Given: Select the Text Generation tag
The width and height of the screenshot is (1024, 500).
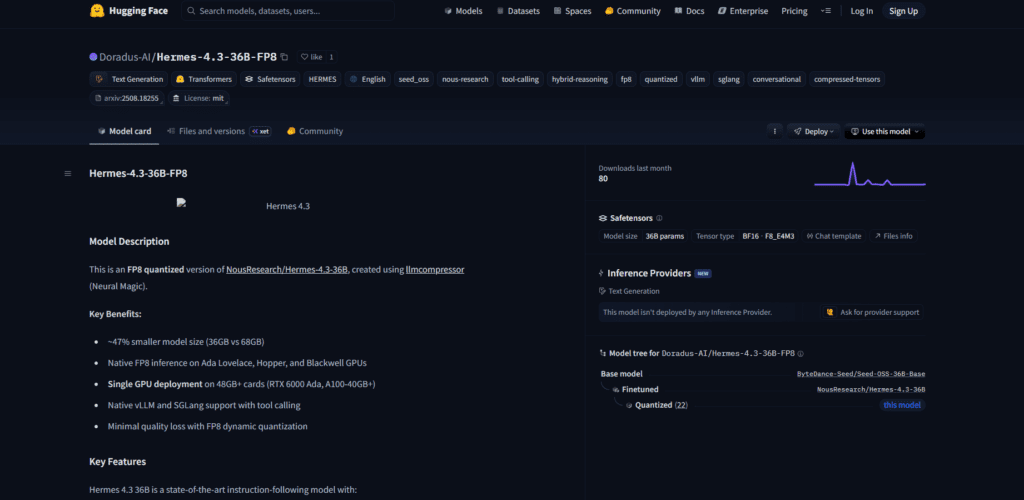Looking at the screenshot, I should pos(129,79).
